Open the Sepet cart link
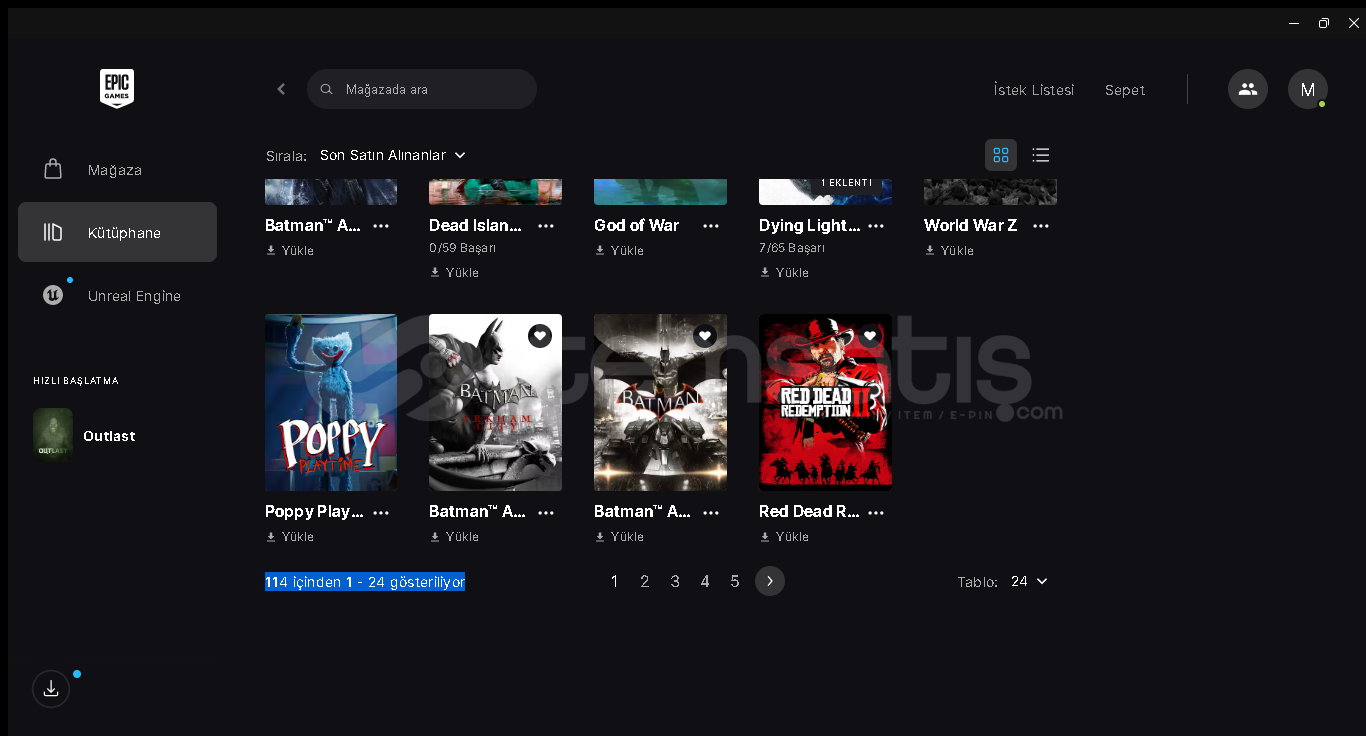 (x=1125, y=90)
